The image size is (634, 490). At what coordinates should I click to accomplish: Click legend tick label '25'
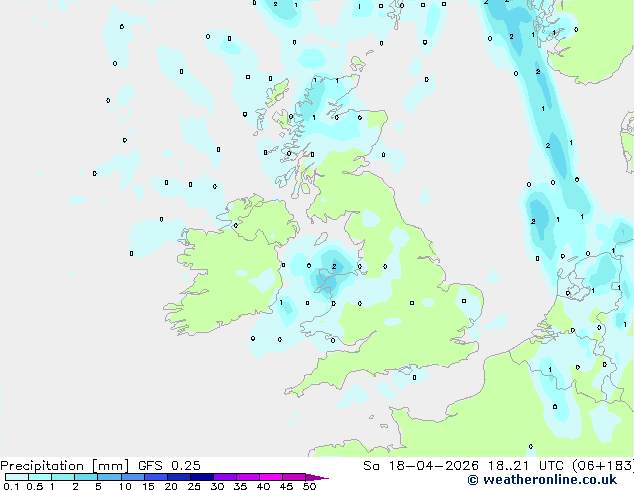[194, 486]
